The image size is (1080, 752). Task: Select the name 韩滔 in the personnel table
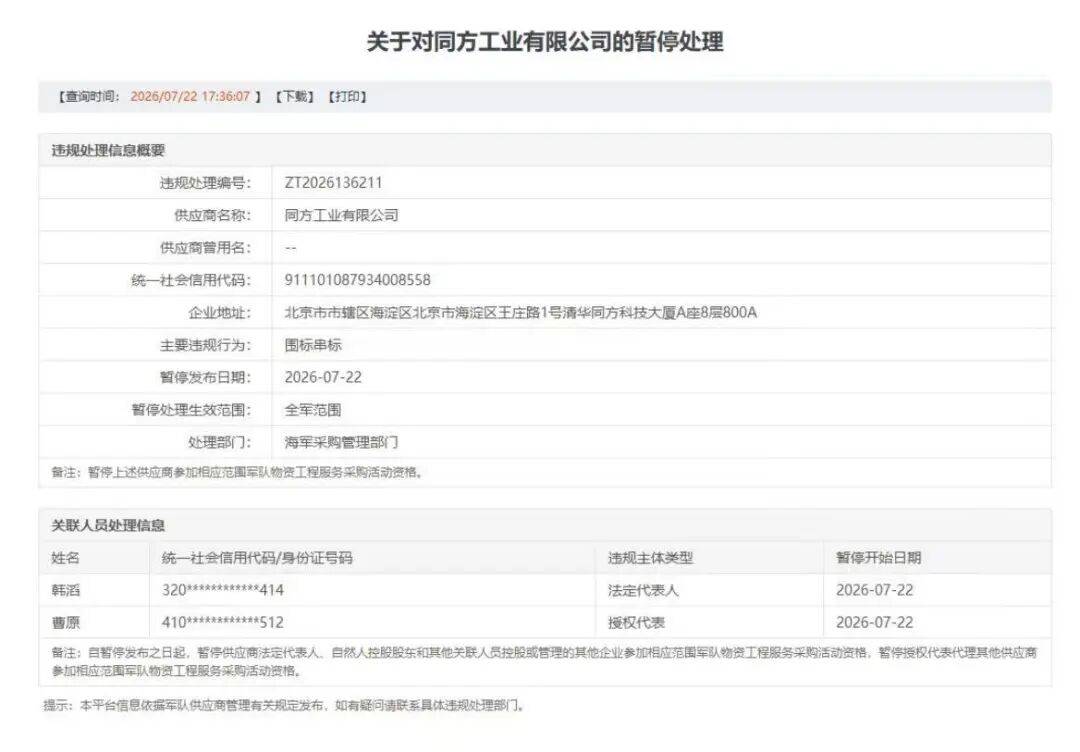(x=65, y=590)
